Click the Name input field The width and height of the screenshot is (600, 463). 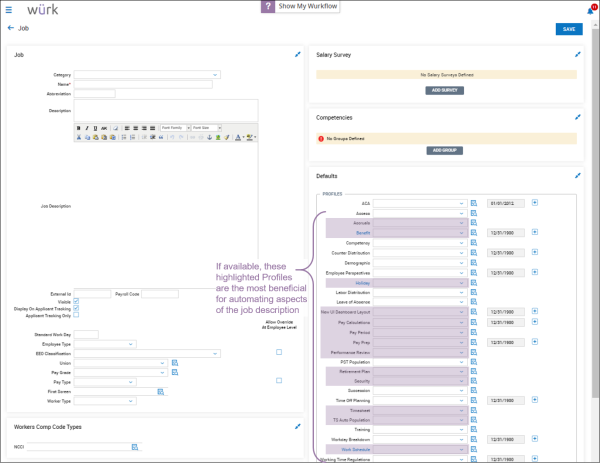pos(143,84)
